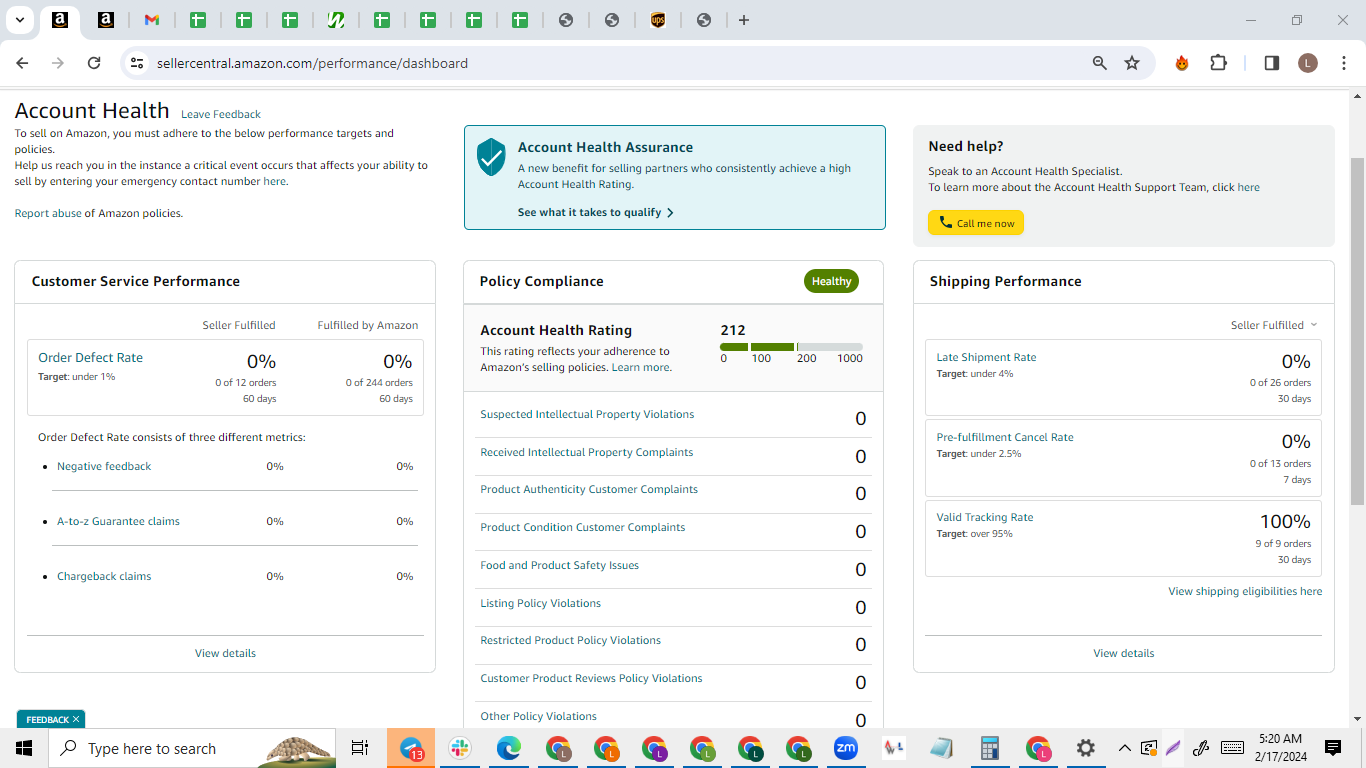Click the Account Health Rating progress bar

tap(791, 347)
